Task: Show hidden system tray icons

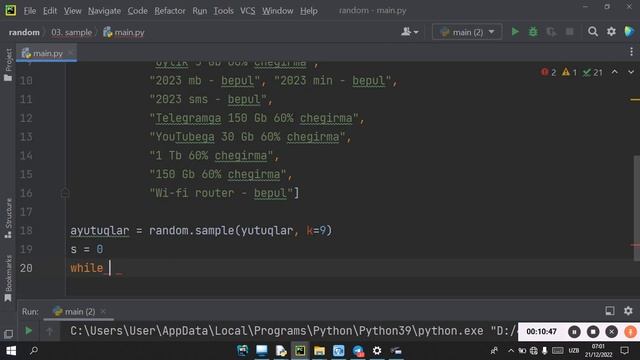Action: [511, 351]
